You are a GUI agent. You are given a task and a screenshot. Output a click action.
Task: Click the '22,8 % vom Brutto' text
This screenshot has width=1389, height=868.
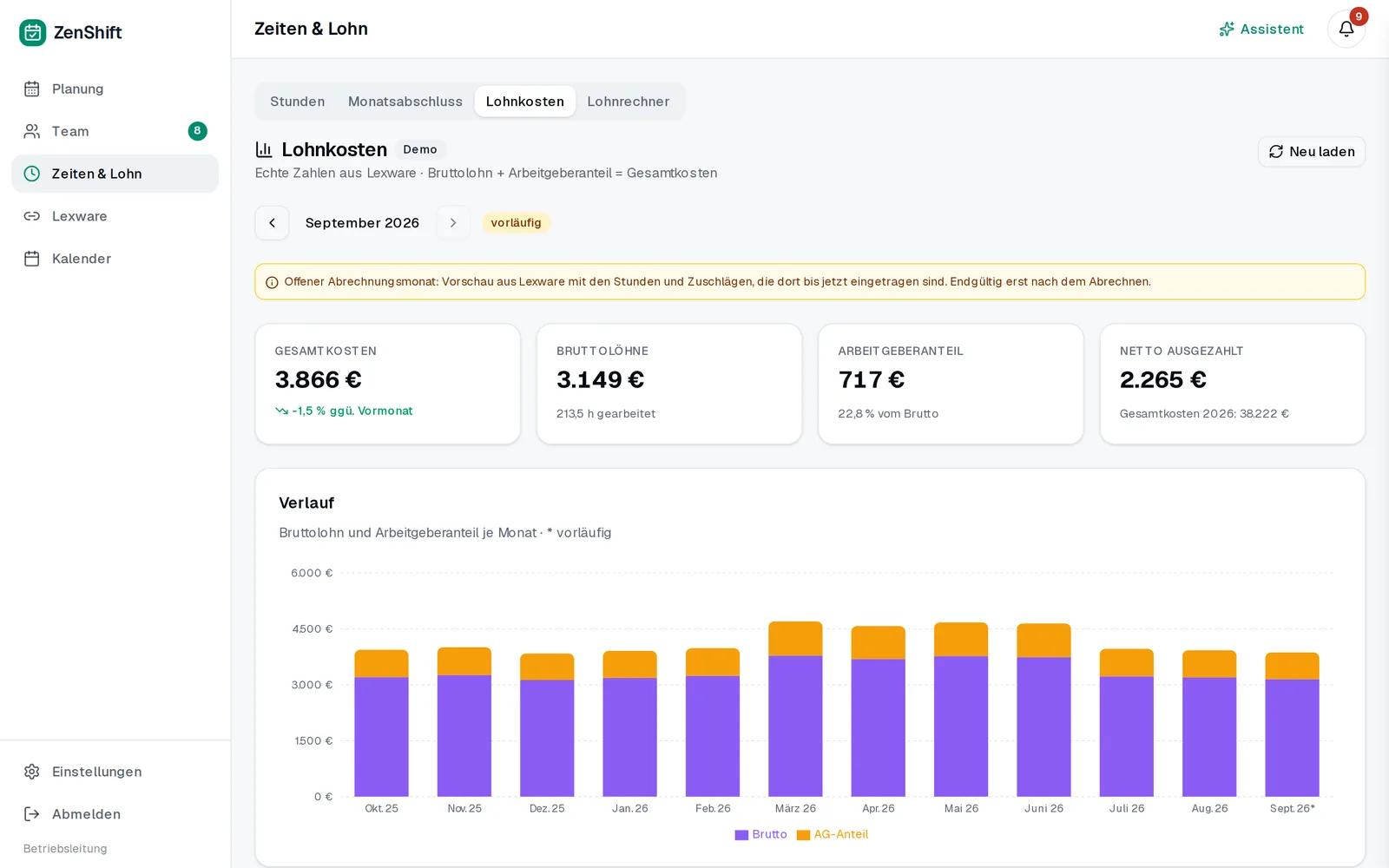tap(888, 414)
